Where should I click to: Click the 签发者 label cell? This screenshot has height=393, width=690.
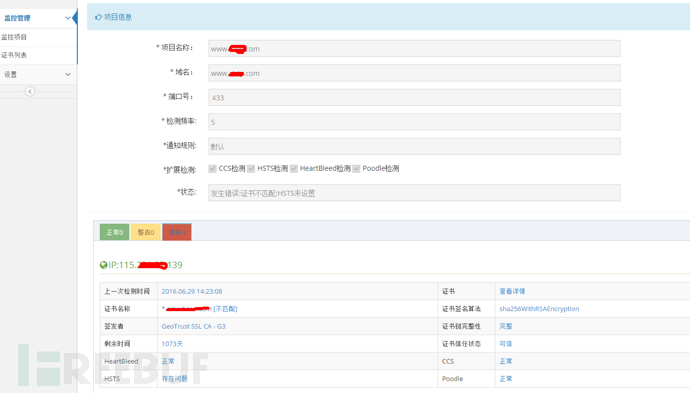[128, 327]
